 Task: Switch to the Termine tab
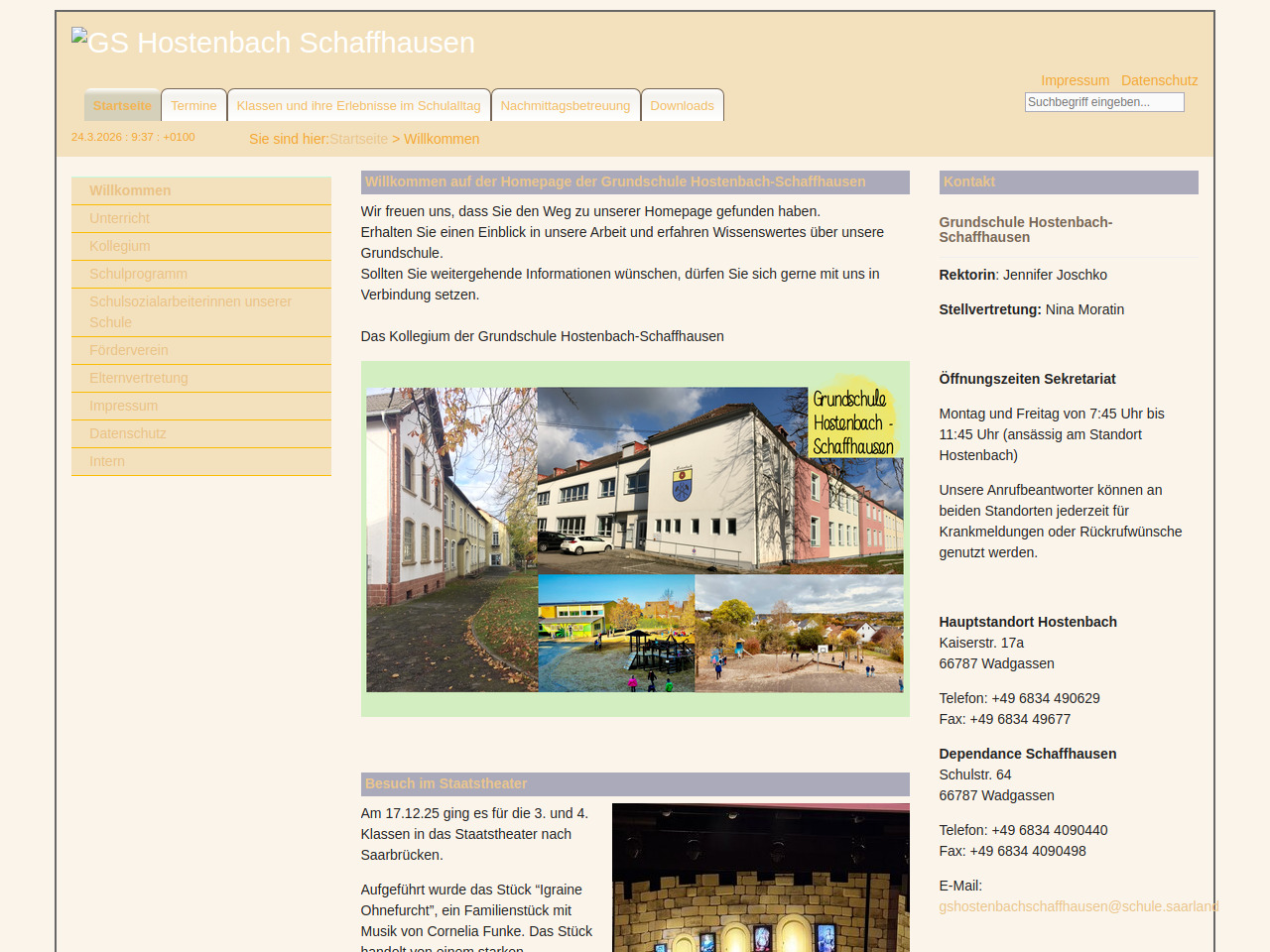[193, 106]
